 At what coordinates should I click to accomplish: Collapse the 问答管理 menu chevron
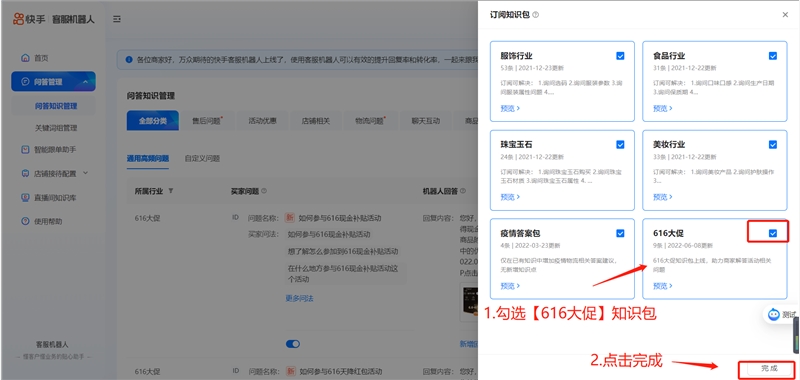tap(85, 82)
